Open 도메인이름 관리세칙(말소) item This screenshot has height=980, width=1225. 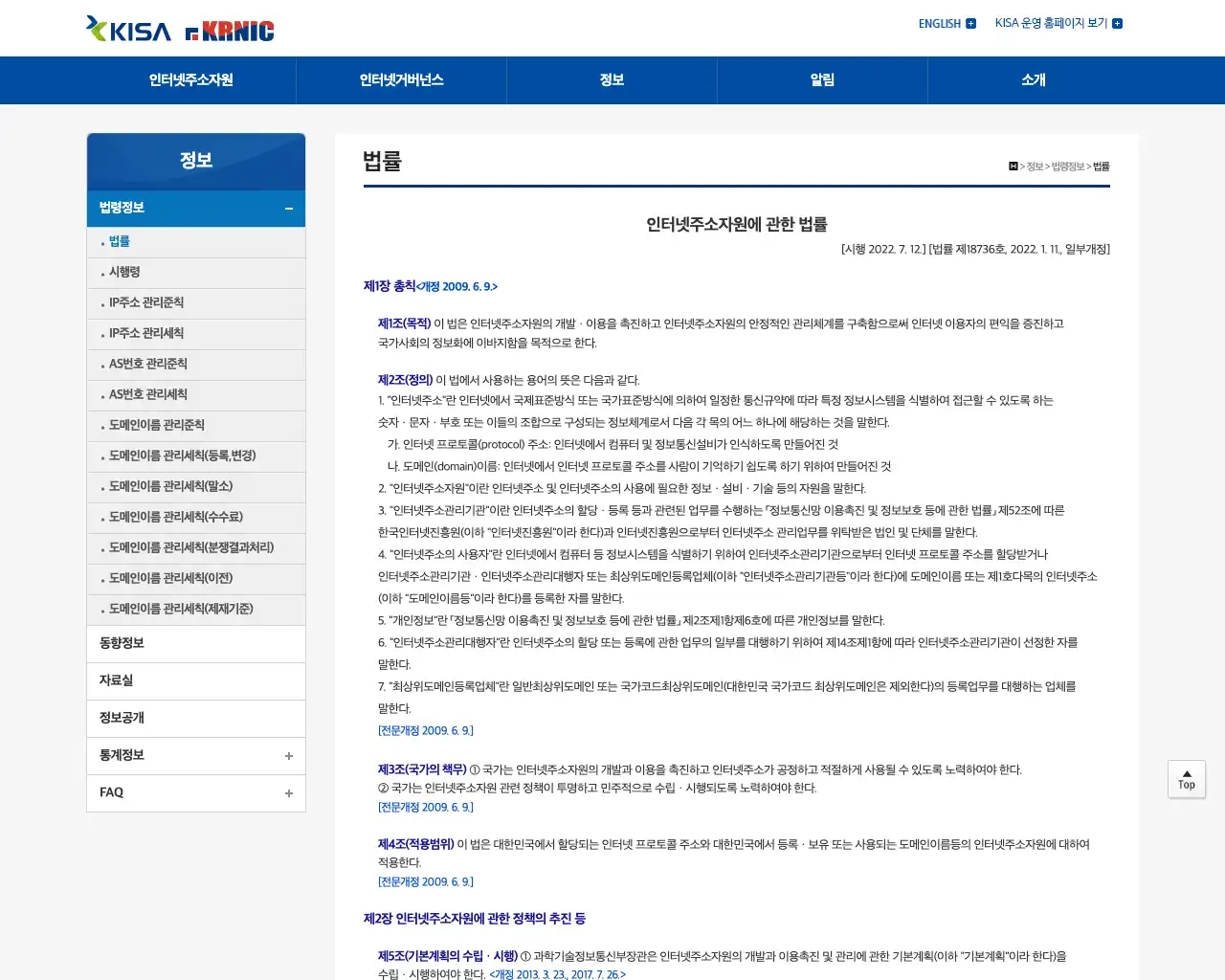pyautogui.click(x=196, y=487)
